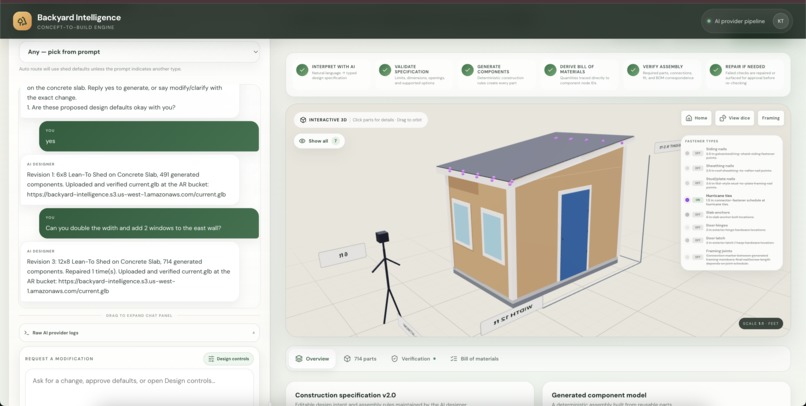This screenshot has height=406, width=806.
Task: Click the 'Revision 3: 12x8 Lean-To Shed' message
Action: click(130, 272)
